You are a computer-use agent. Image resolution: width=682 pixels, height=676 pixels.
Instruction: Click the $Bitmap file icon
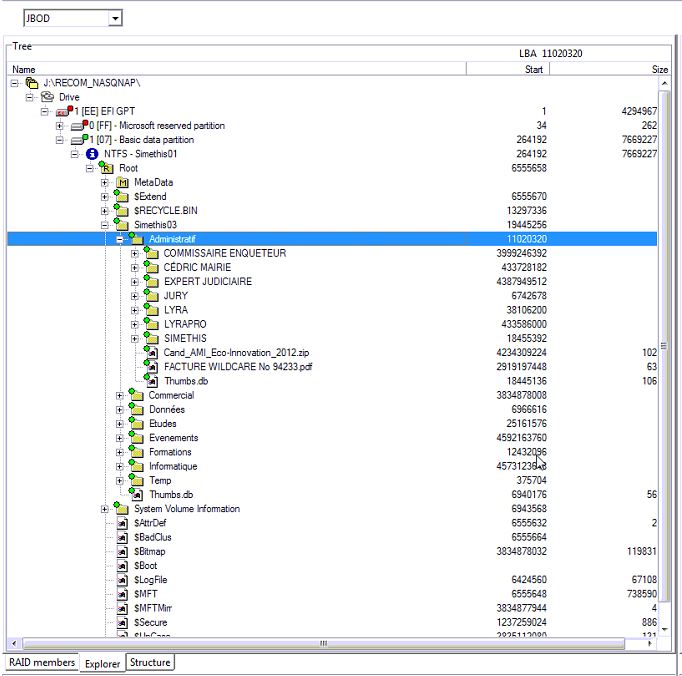pos(122,552)
